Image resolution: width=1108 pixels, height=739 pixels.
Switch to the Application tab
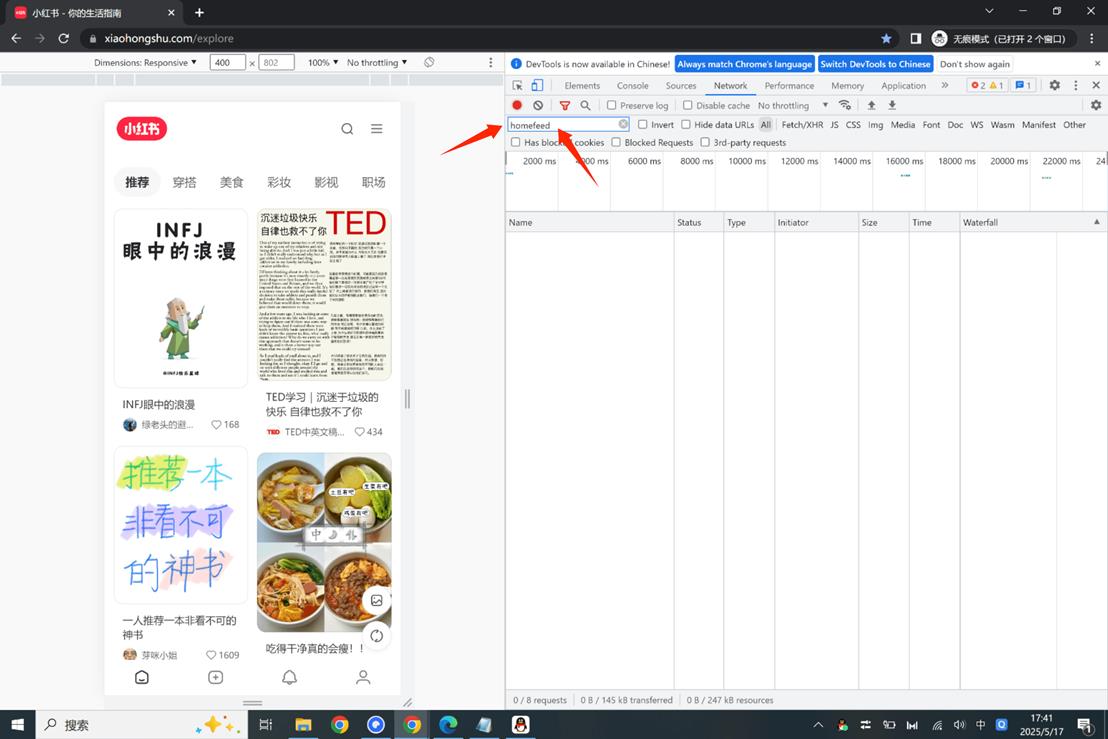[903, 85]
